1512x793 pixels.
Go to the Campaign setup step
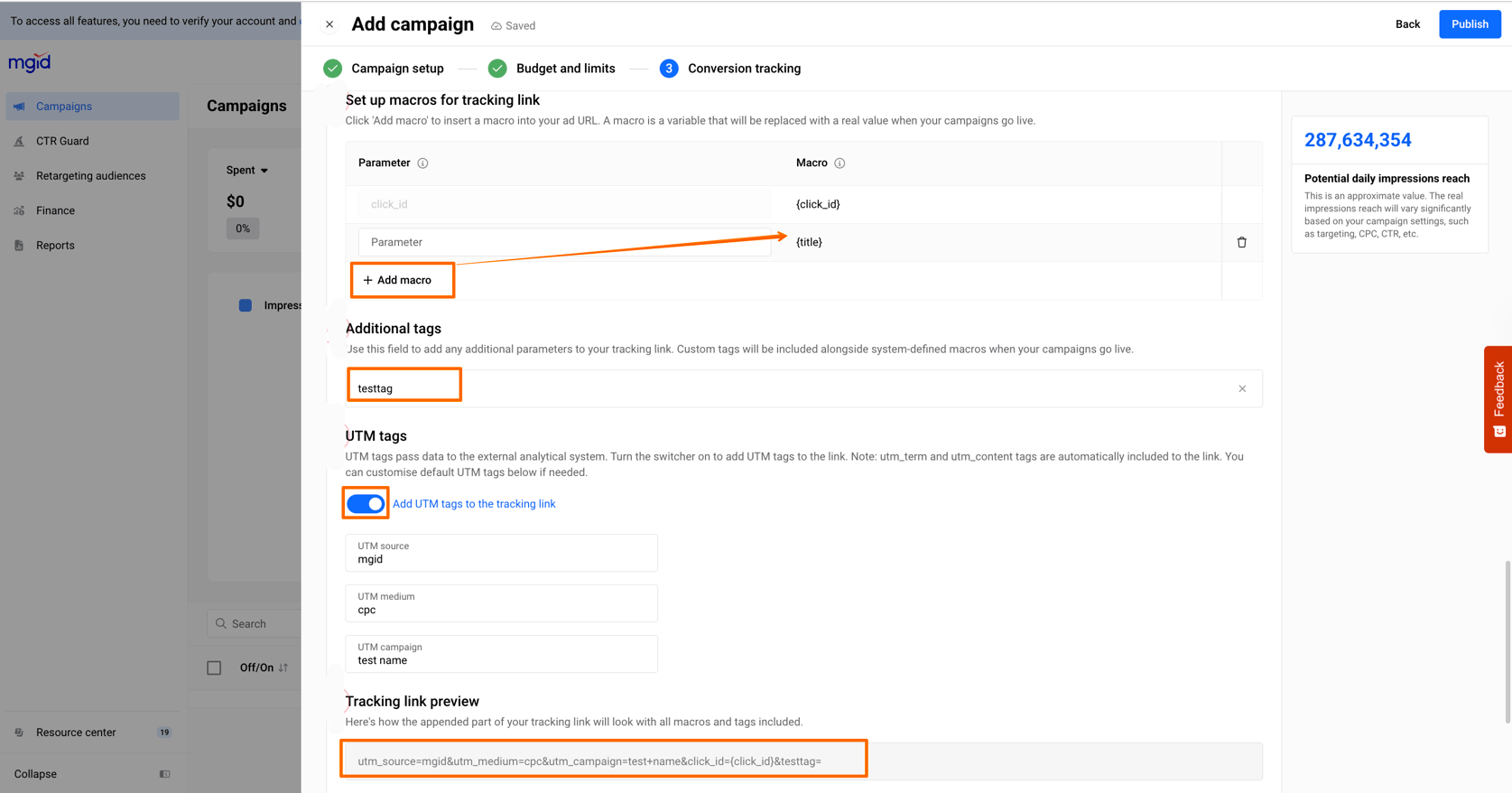(x=397, y=69)
